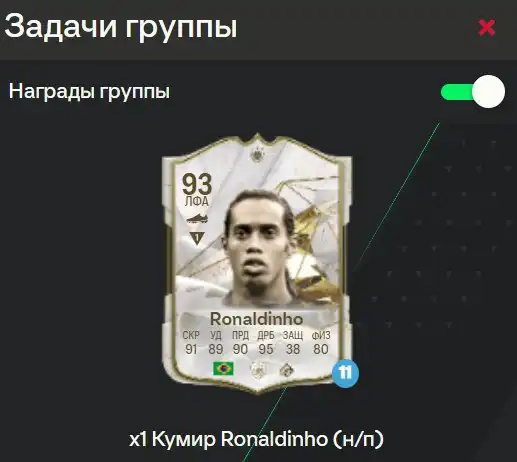
Task: Click the blue 11 badge on the card
Action: pyautogui.click(x=345, y=373)
